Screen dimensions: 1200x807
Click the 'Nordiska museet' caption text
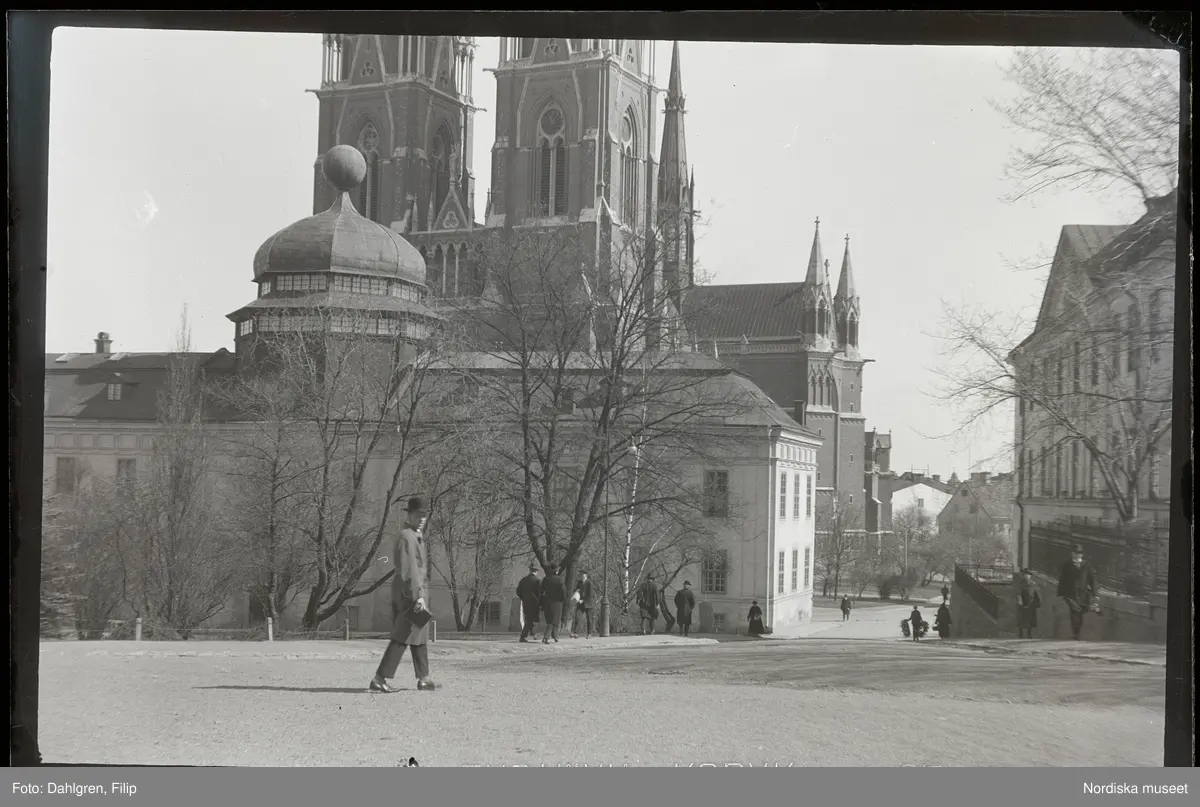tap(1135, 788)
